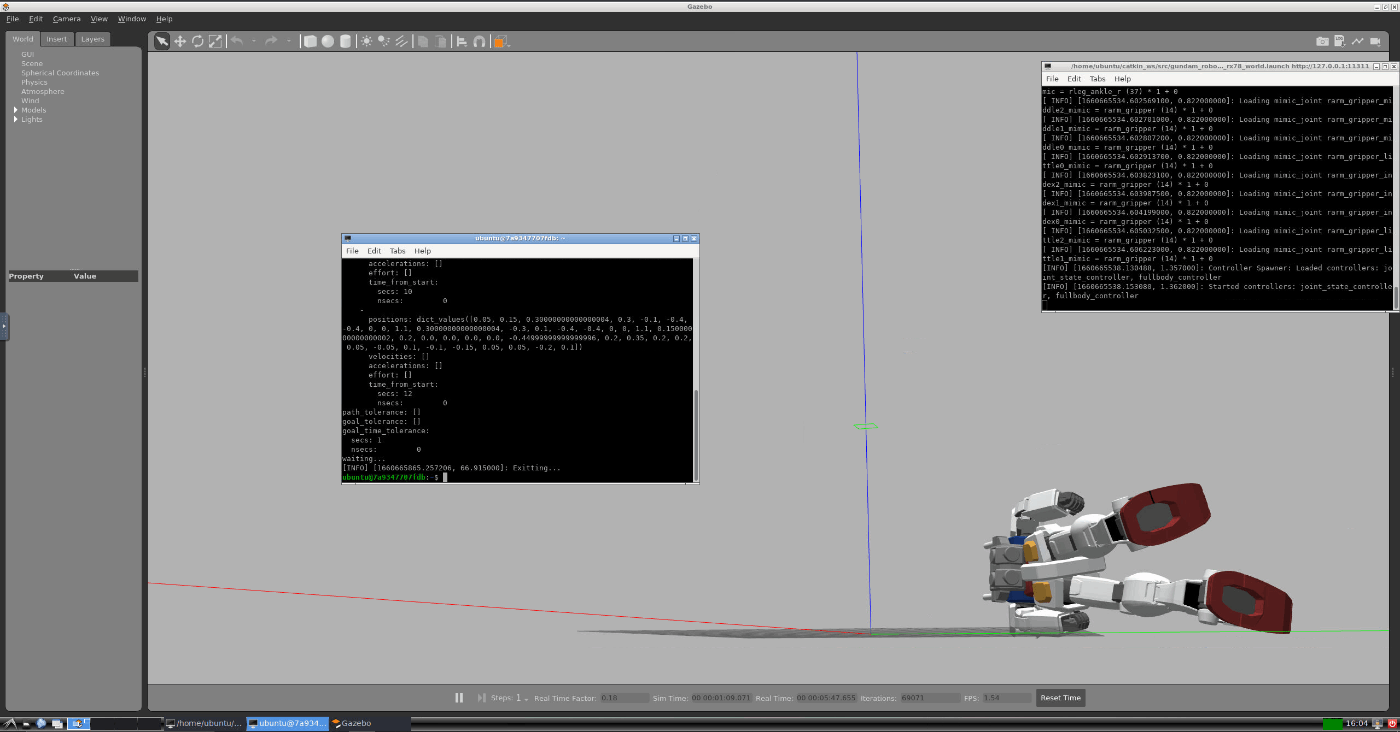Open Tabs menu in small terminal window
The width and height of the screenshot is (1400, 732).
click(x=397, y=251)
